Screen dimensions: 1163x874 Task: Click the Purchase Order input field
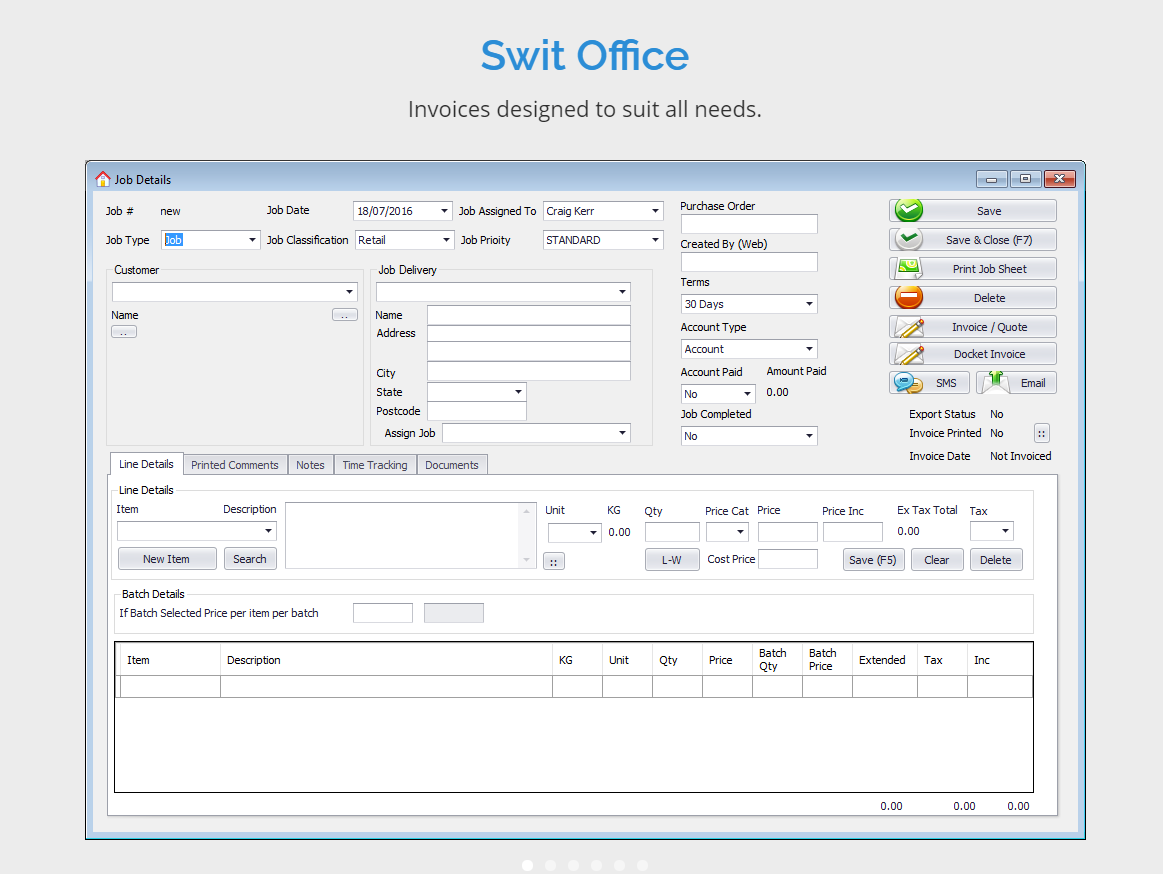749,224
